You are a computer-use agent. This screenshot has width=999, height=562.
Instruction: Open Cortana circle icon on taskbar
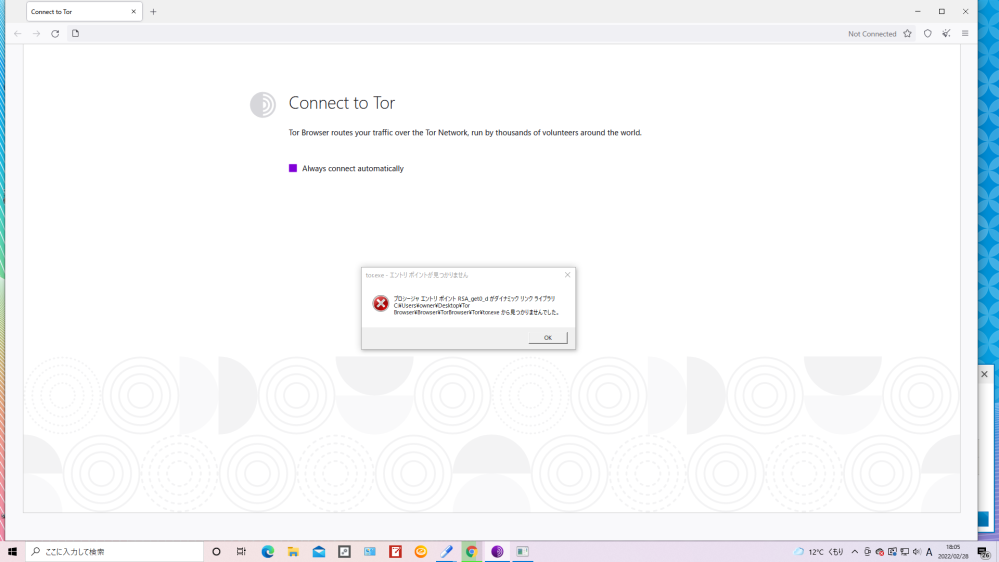point(216,552)
